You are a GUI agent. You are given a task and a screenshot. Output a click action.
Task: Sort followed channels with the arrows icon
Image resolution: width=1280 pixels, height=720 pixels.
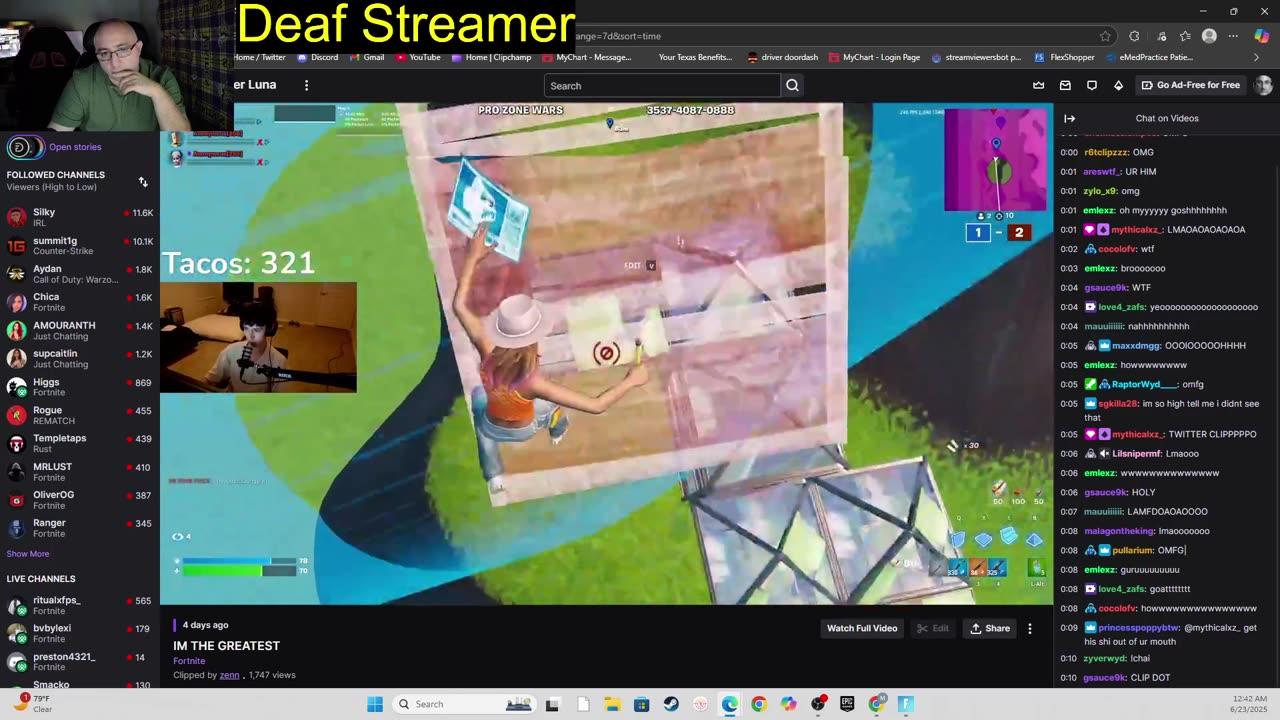[x=143, y=181]
